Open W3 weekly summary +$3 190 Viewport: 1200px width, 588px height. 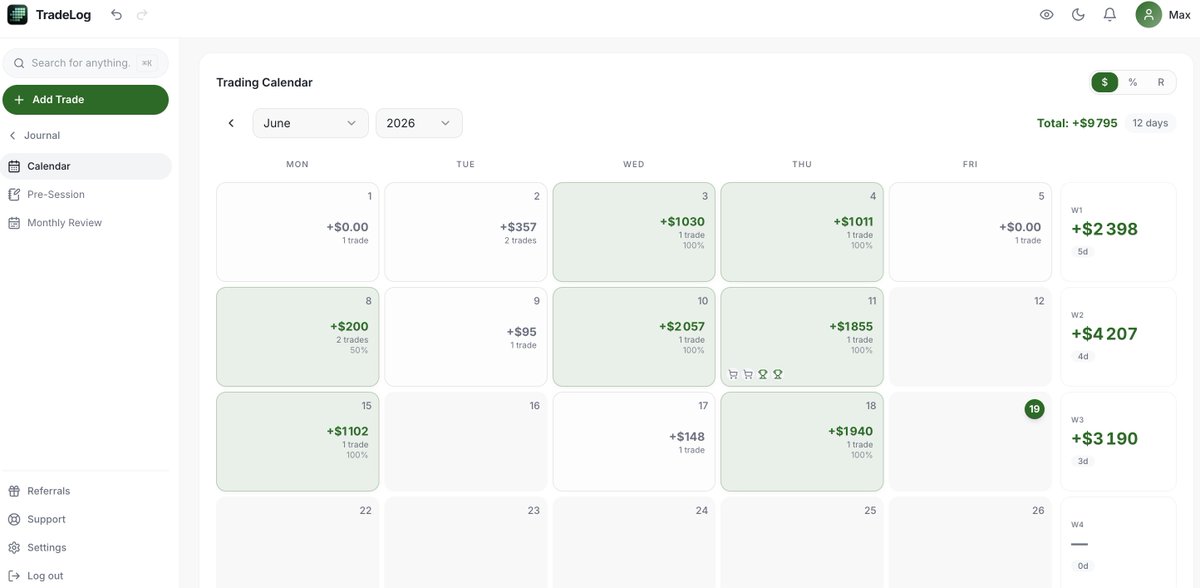point(1119,442)
